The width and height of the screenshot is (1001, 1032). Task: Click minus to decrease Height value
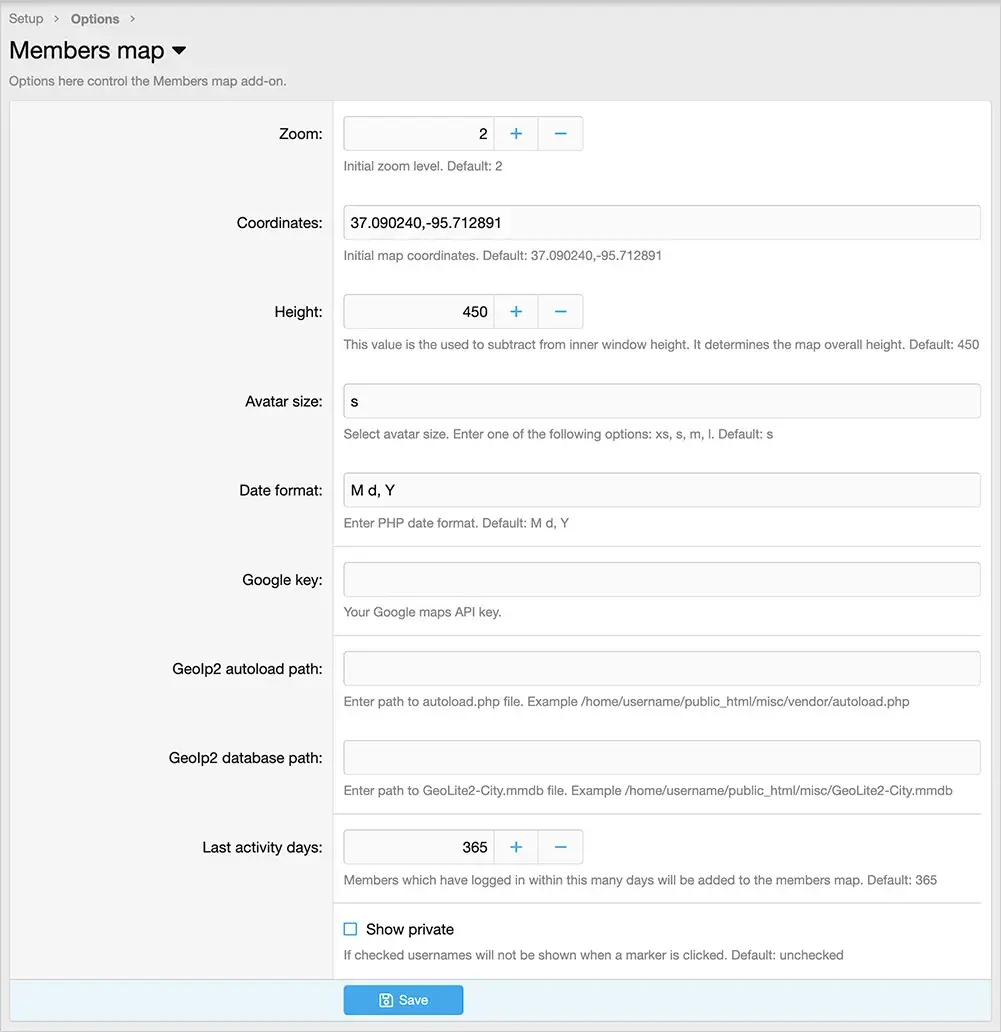click(x=560, y=312)
